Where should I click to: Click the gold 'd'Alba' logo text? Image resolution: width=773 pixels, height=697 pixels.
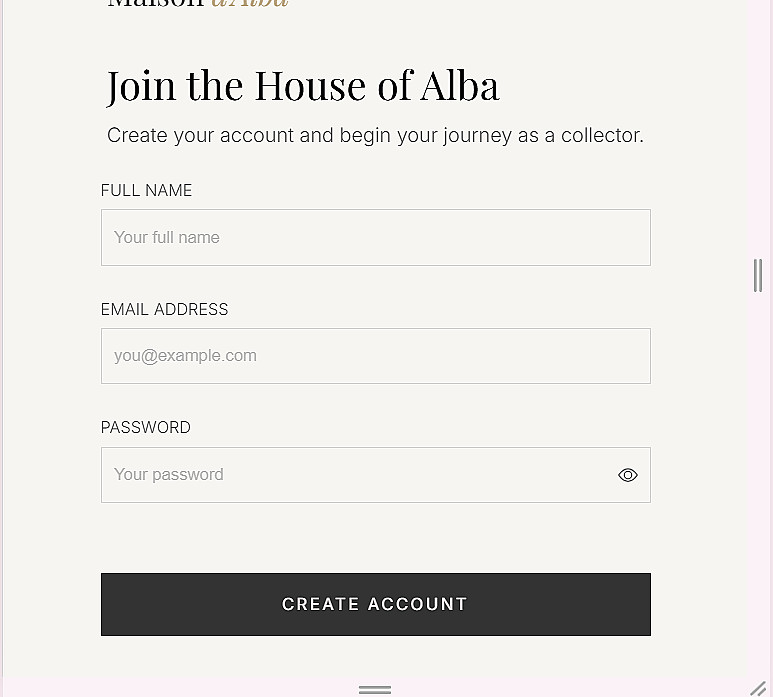(x=249, y=3)
